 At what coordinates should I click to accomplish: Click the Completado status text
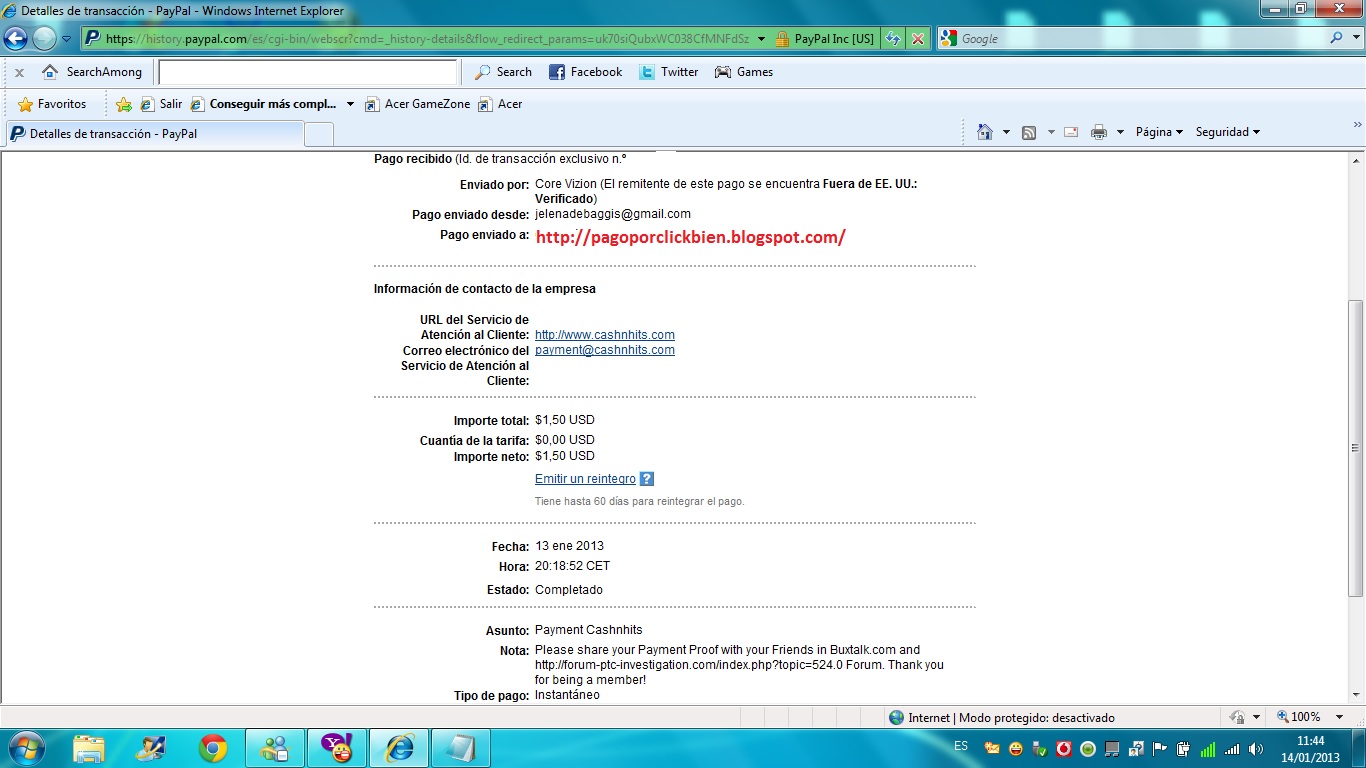point(569,590)
